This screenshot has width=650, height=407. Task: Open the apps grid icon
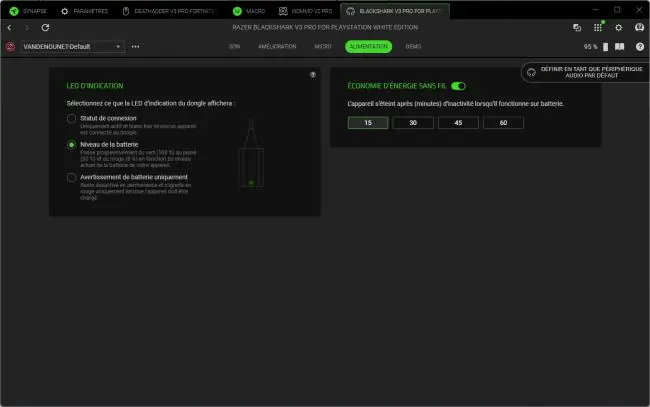(597, 28)
